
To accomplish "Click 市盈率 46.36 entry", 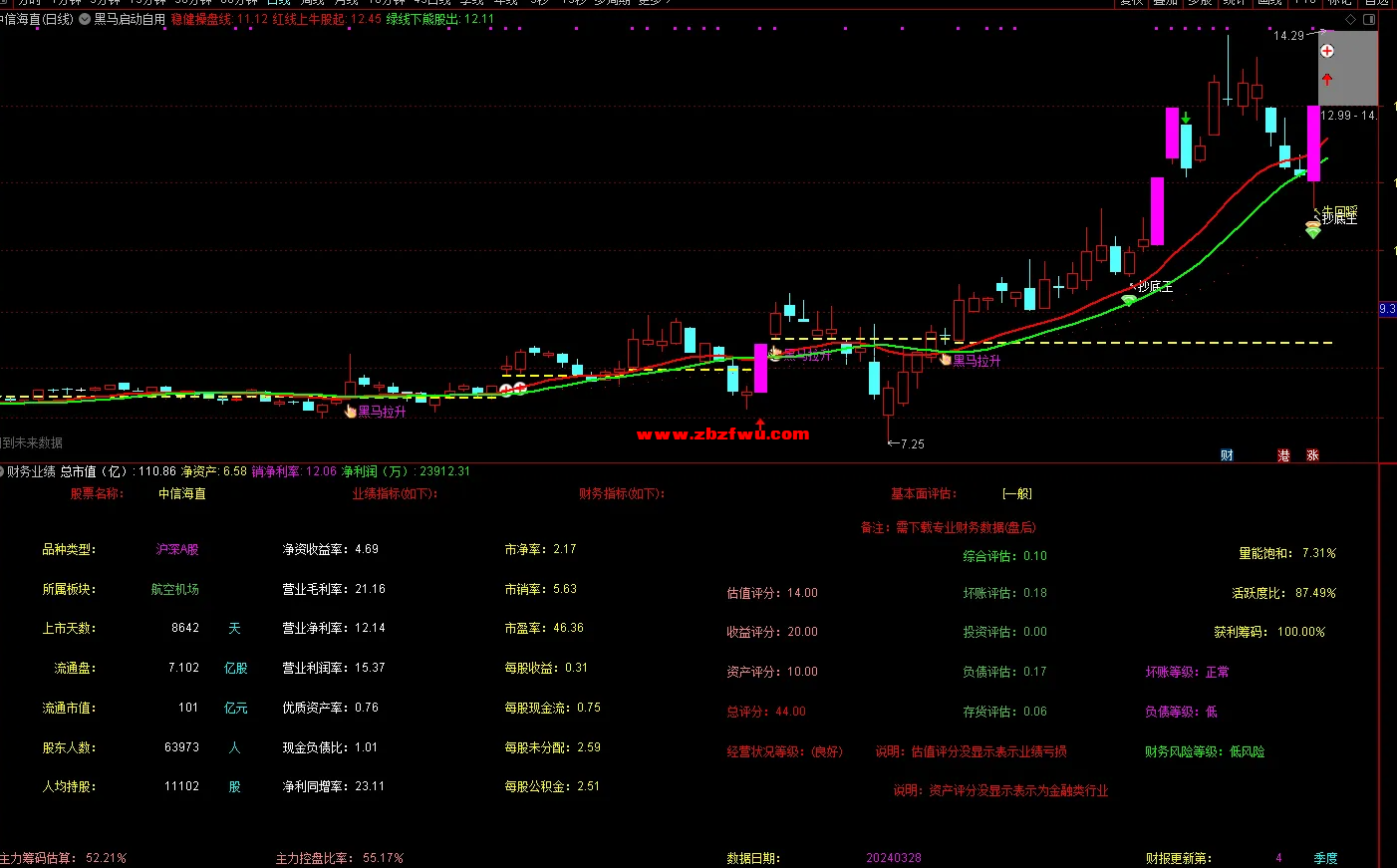I will pos(544,628).
